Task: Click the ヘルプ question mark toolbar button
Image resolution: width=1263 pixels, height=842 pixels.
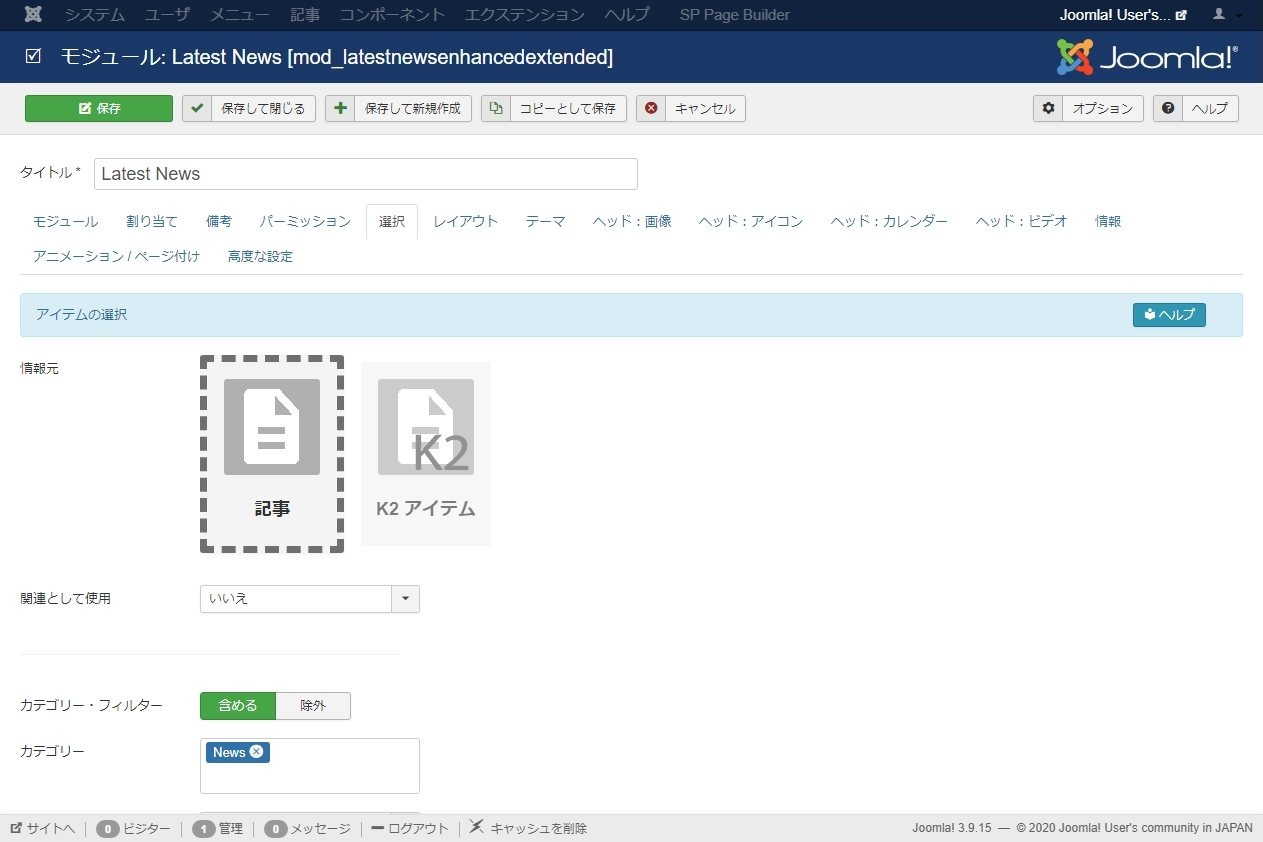Action: click(1196, 108)
